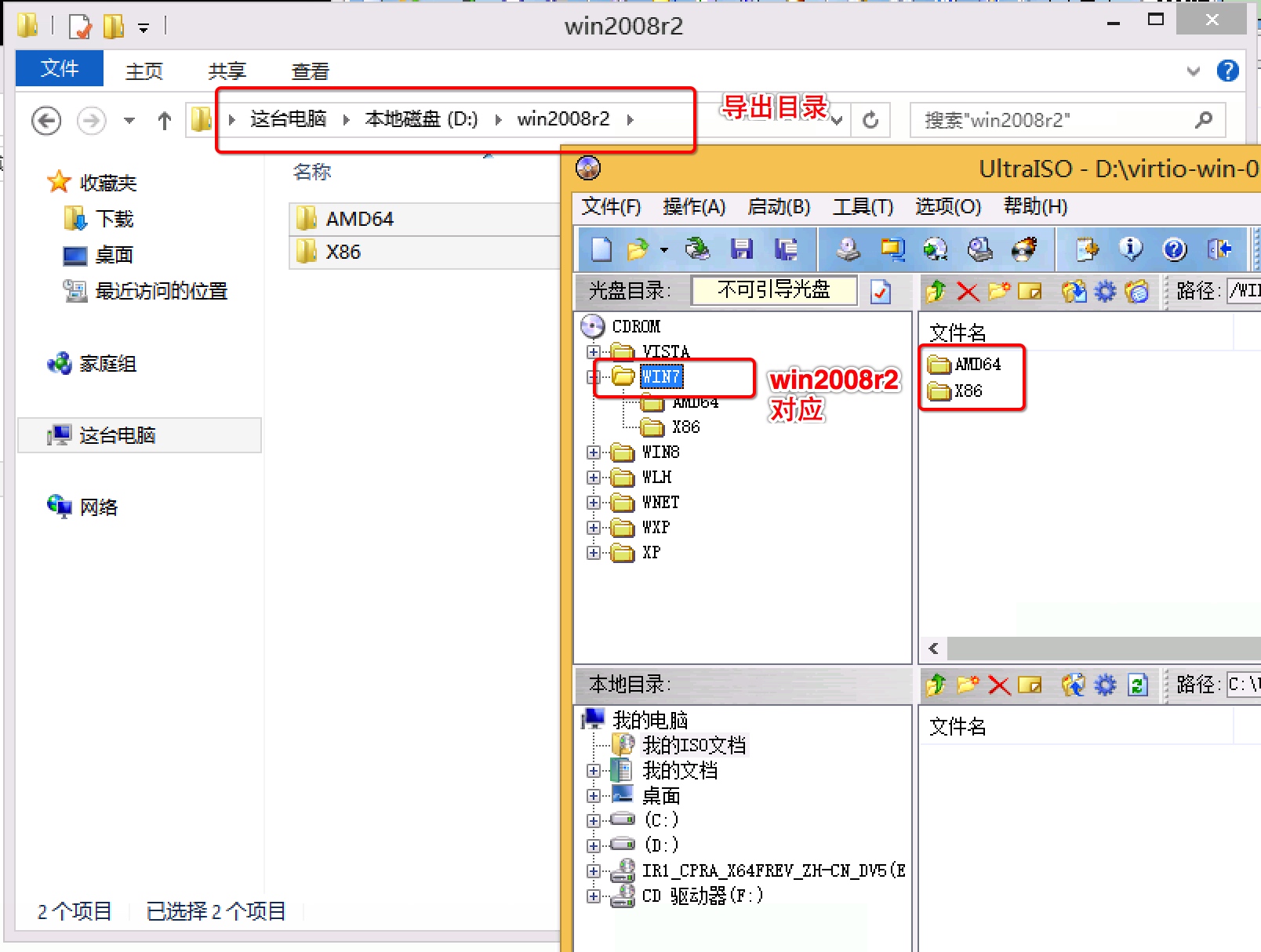Click the globe folder view icon in disc panel
Screen dimensions: 1261x952
click(x=1136, y=292)
